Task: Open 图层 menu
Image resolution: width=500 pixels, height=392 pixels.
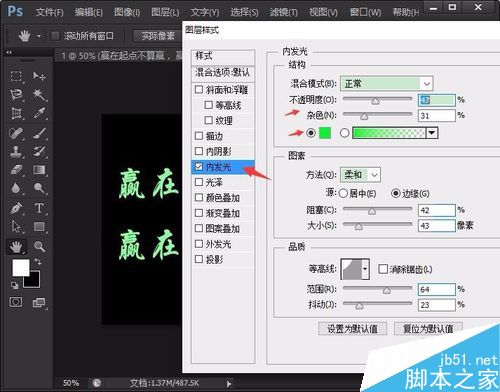Action: pos(165,12)
